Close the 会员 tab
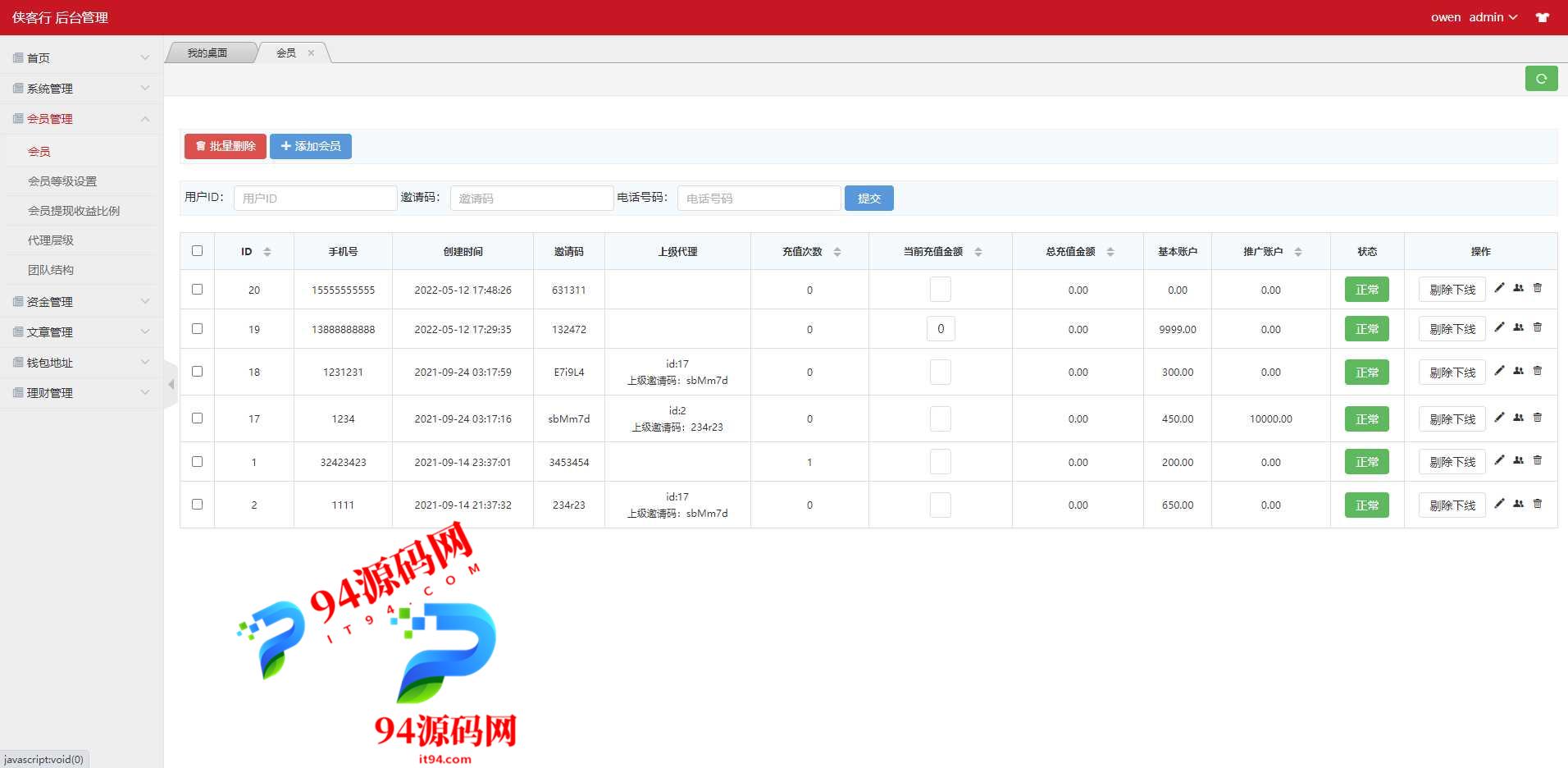This screenshot has width=1568, height=768. pos(311,53)
